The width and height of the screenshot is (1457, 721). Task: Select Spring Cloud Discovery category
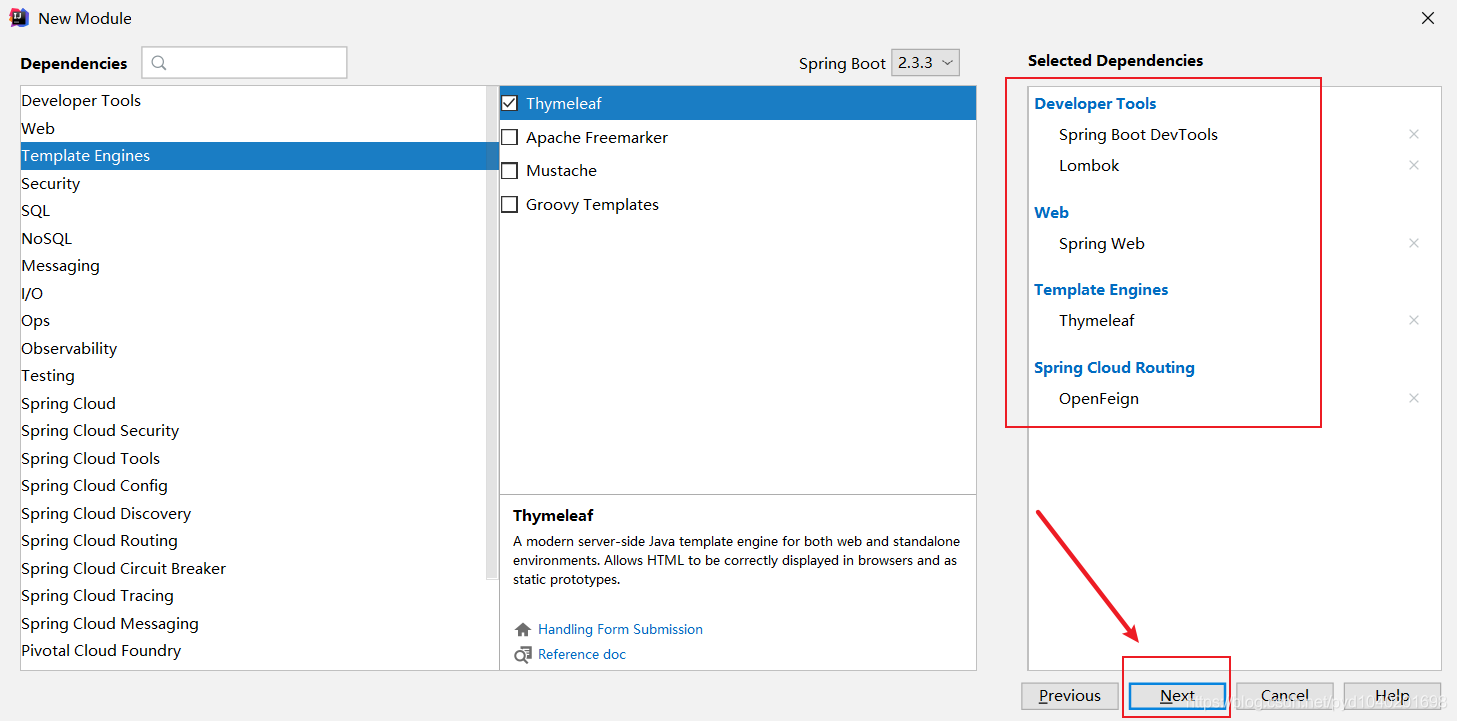click(253, 514)
